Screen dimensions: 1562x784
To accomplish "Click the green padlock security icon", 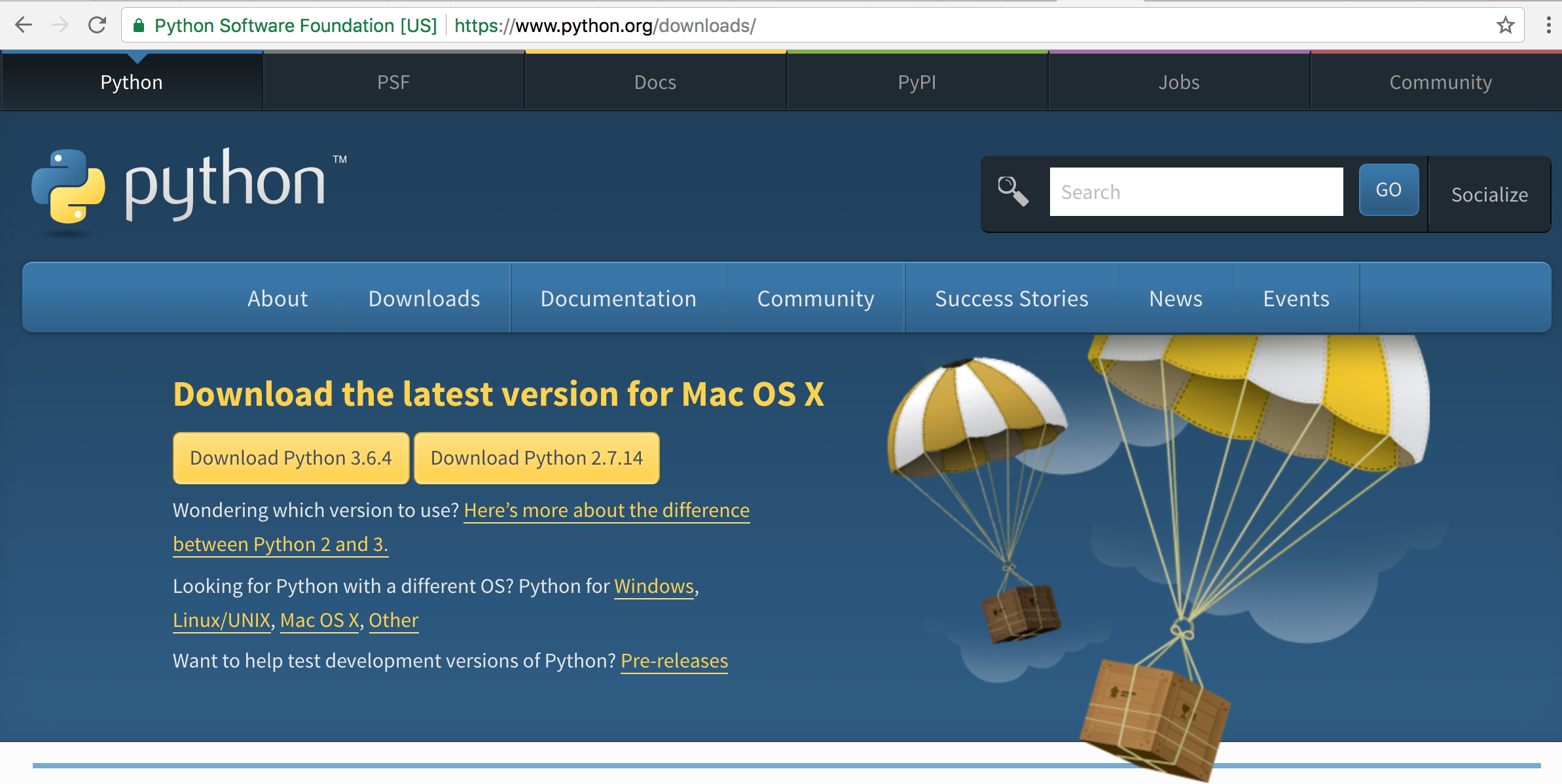I will click(x=139, y=26).
